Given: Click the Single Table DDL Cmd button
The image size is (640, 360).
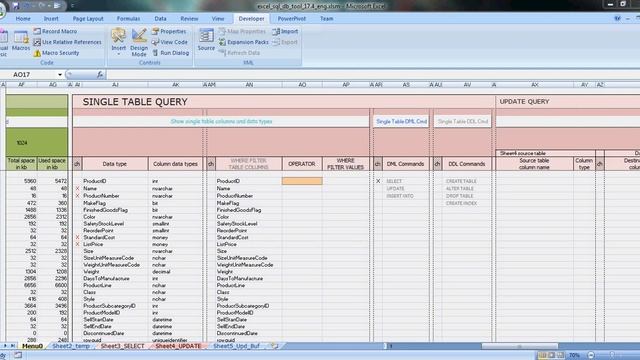Looking at the screenshot, I should 463,122.
